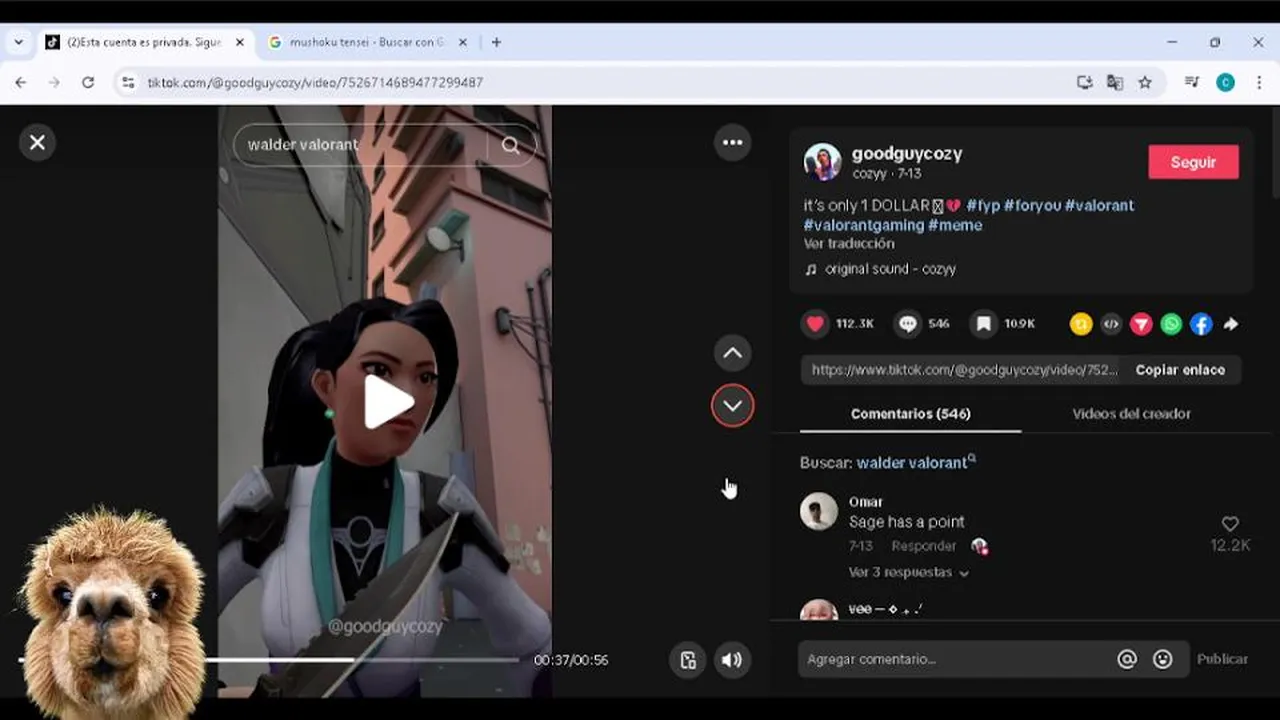Switch to mushoku tensei Google tab
Image resolution: width=1280 pixels, height=720 pixels.
[x=366, y=43]
